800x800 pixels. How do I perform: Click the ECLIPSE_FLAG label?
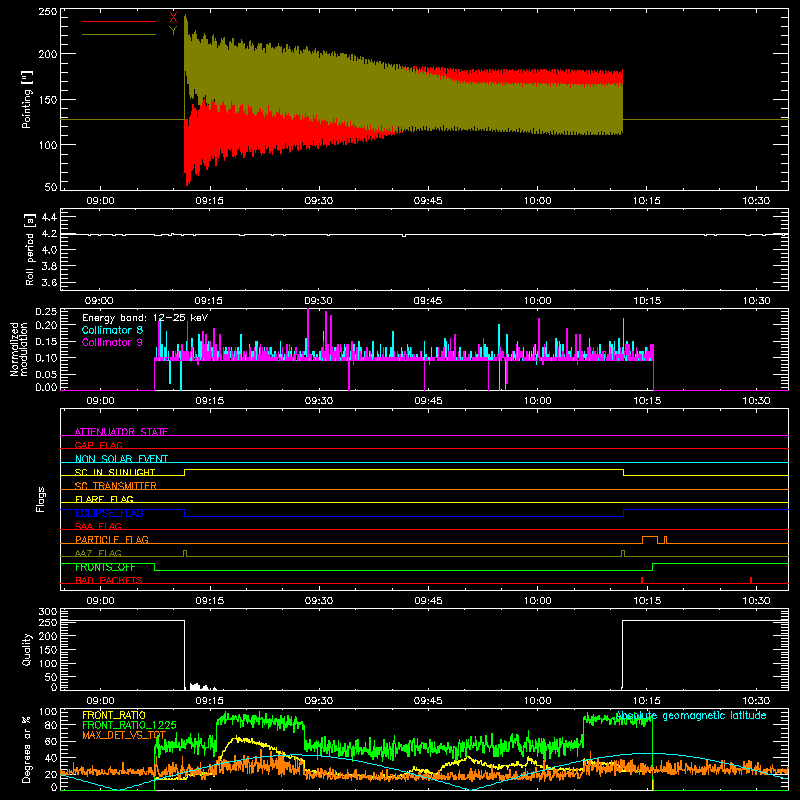(x=109, y=513)
